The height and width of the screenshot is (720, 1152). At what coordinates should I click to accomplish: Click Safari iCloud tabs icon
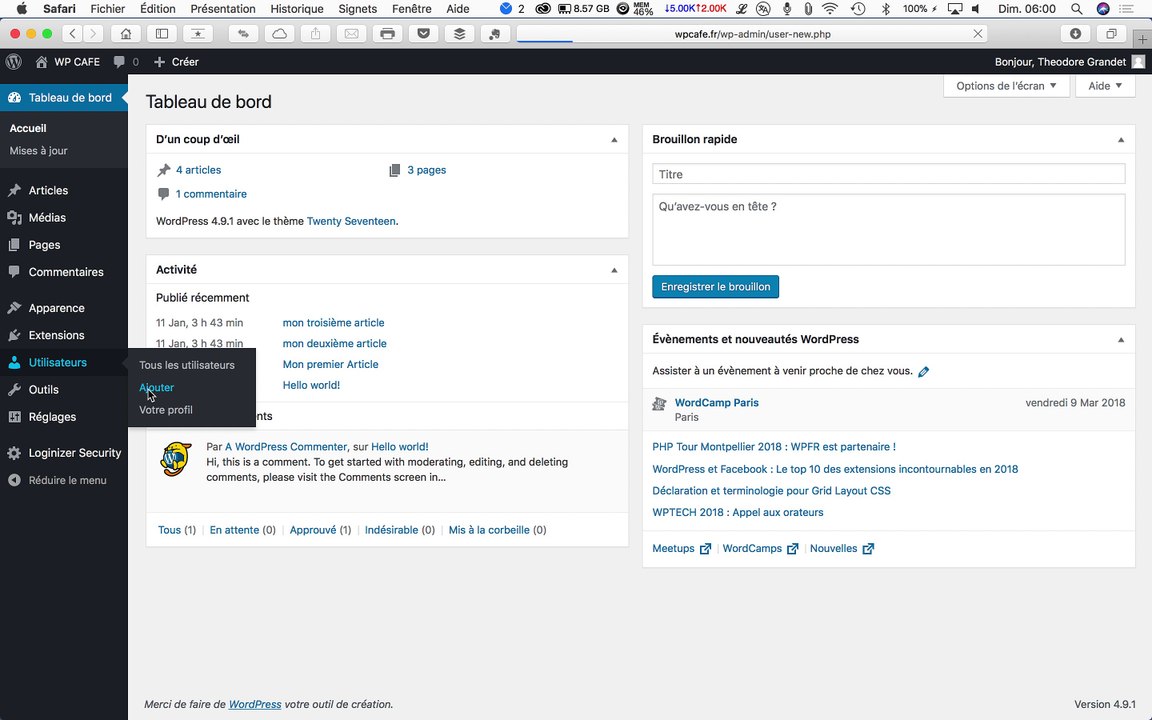coord(279,34)
